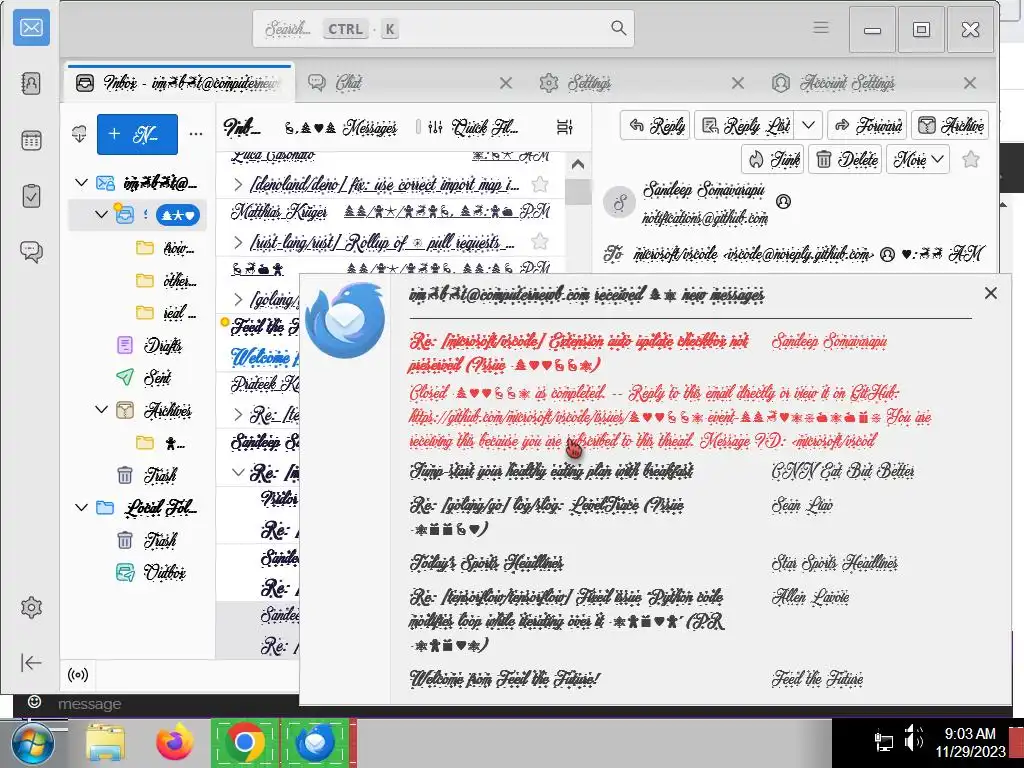This screenshot has width=1024, height=768.
Task: Open the Calendar space
Action: tap(31, 140)
